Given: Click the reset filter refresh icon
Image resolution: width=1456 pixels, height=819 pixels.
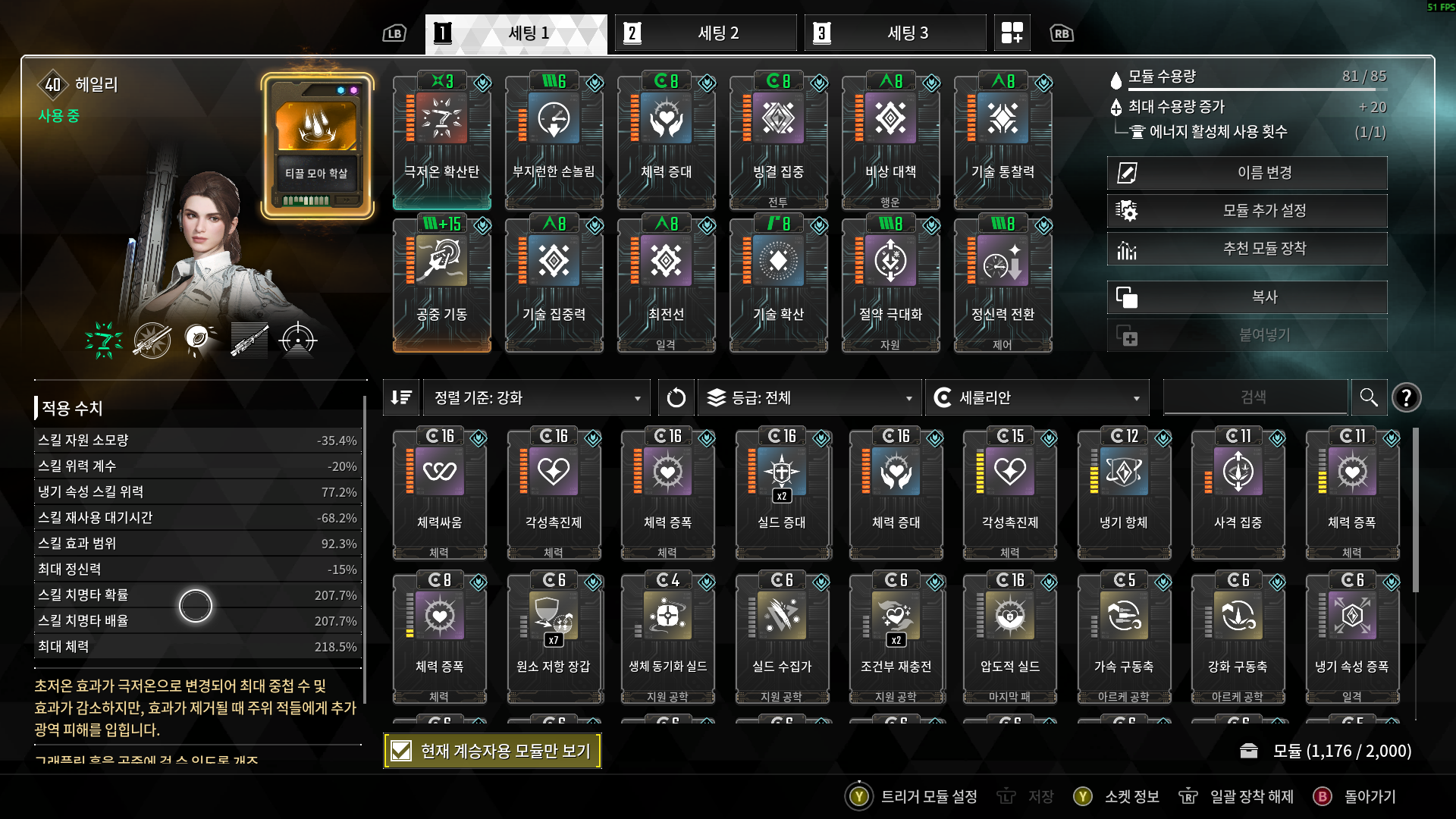Looking at the screenshot, I should tap(676, 397).
